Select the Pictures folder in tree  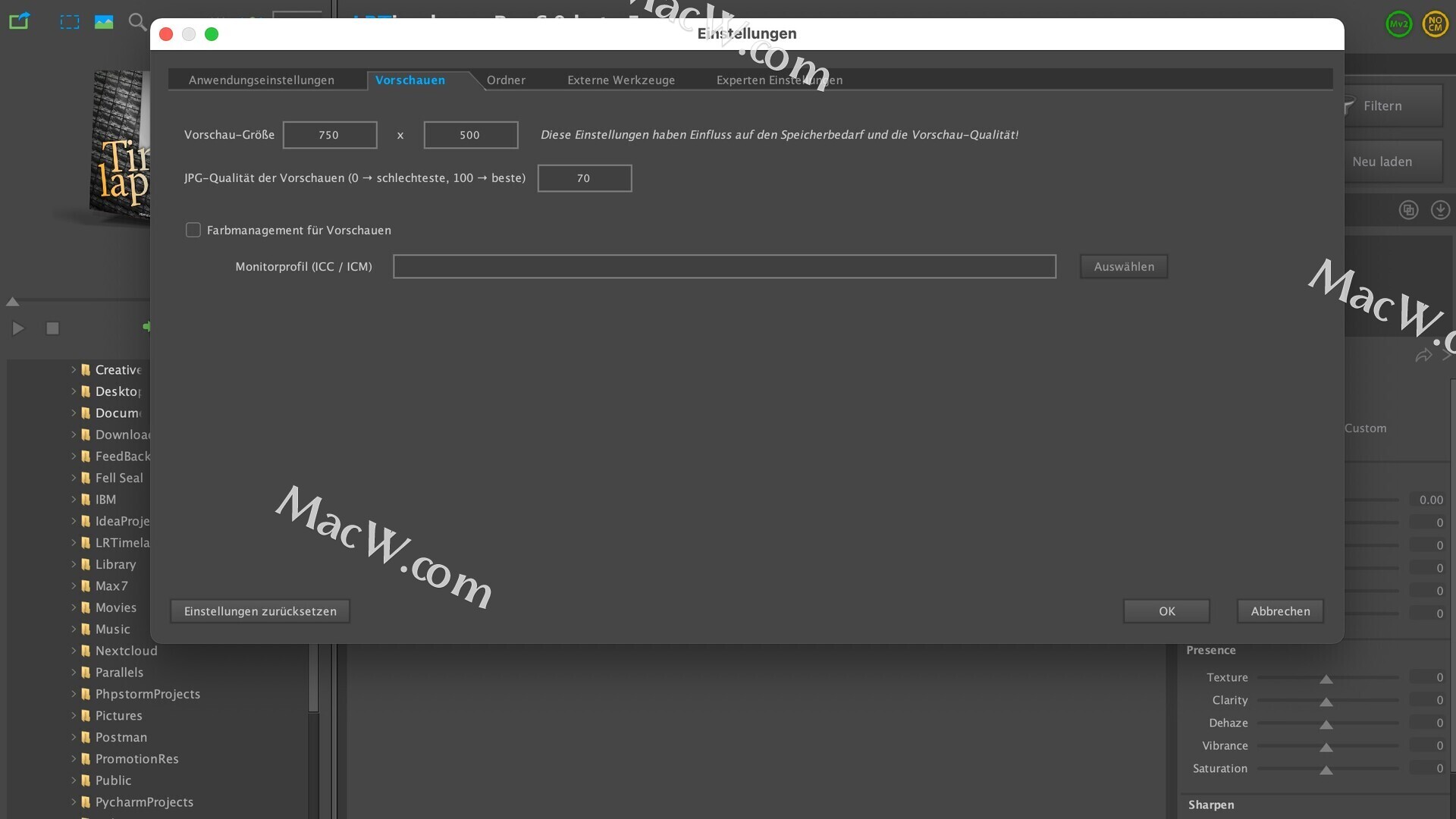[x=118, y=716]
